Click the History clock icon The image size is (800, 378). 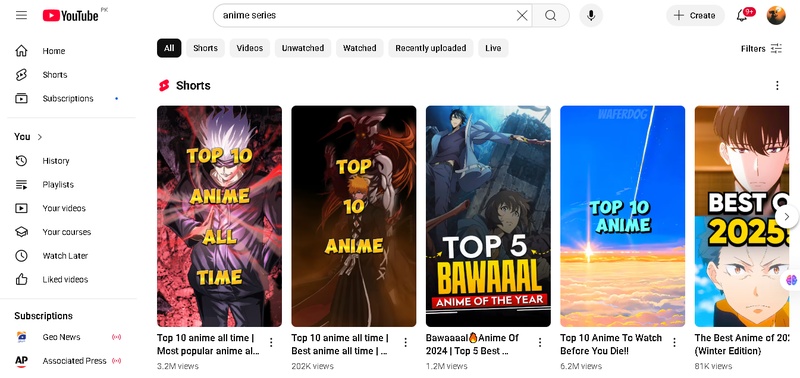[21, 161]
